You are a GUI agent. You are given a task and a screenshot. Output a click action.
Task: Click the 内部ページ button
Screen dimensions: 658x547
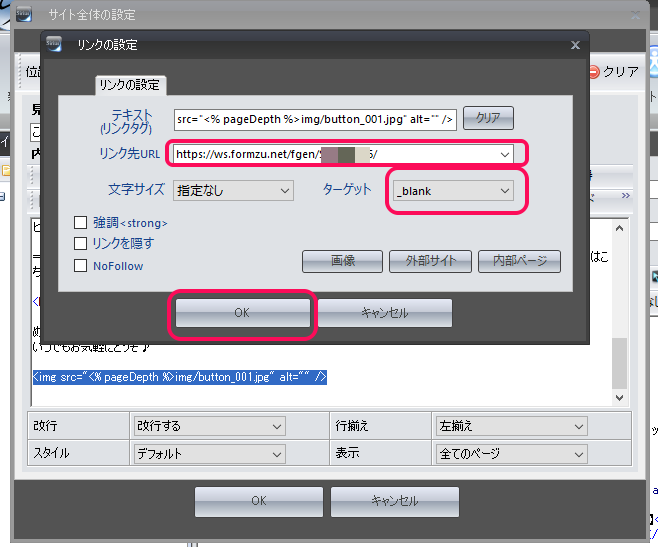click(518, 261)
